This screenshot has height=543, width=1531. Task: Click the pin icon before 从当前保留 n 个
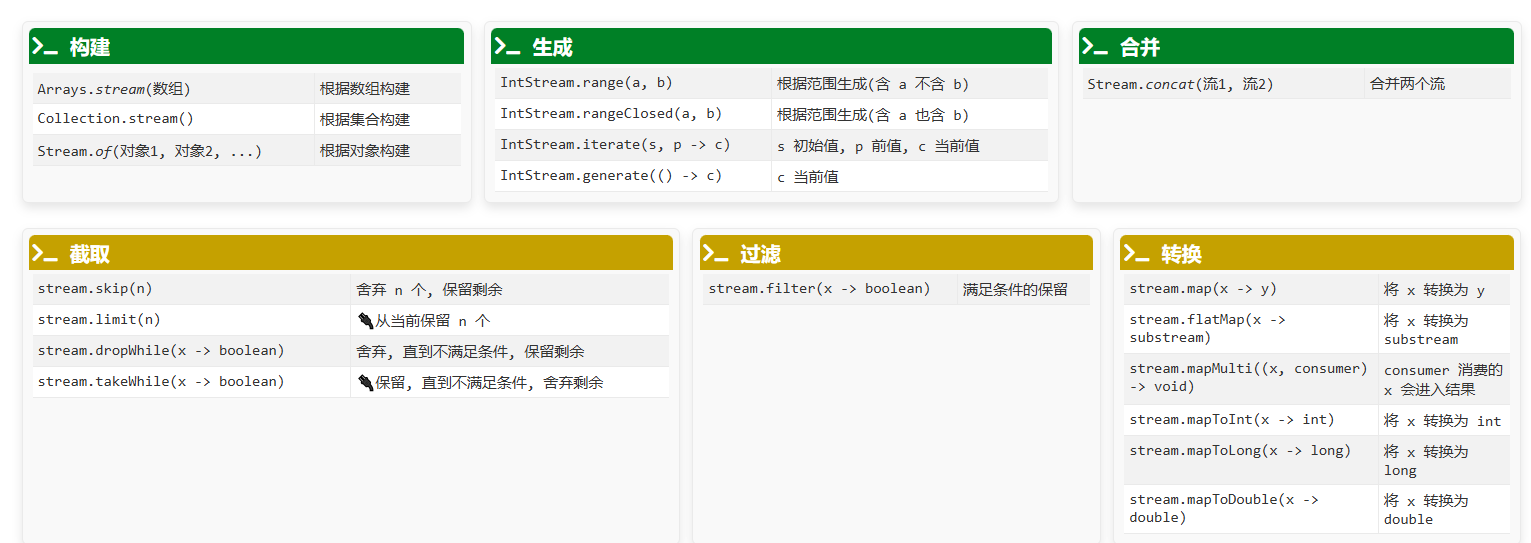pyautogui.click(x=365, y=321)
